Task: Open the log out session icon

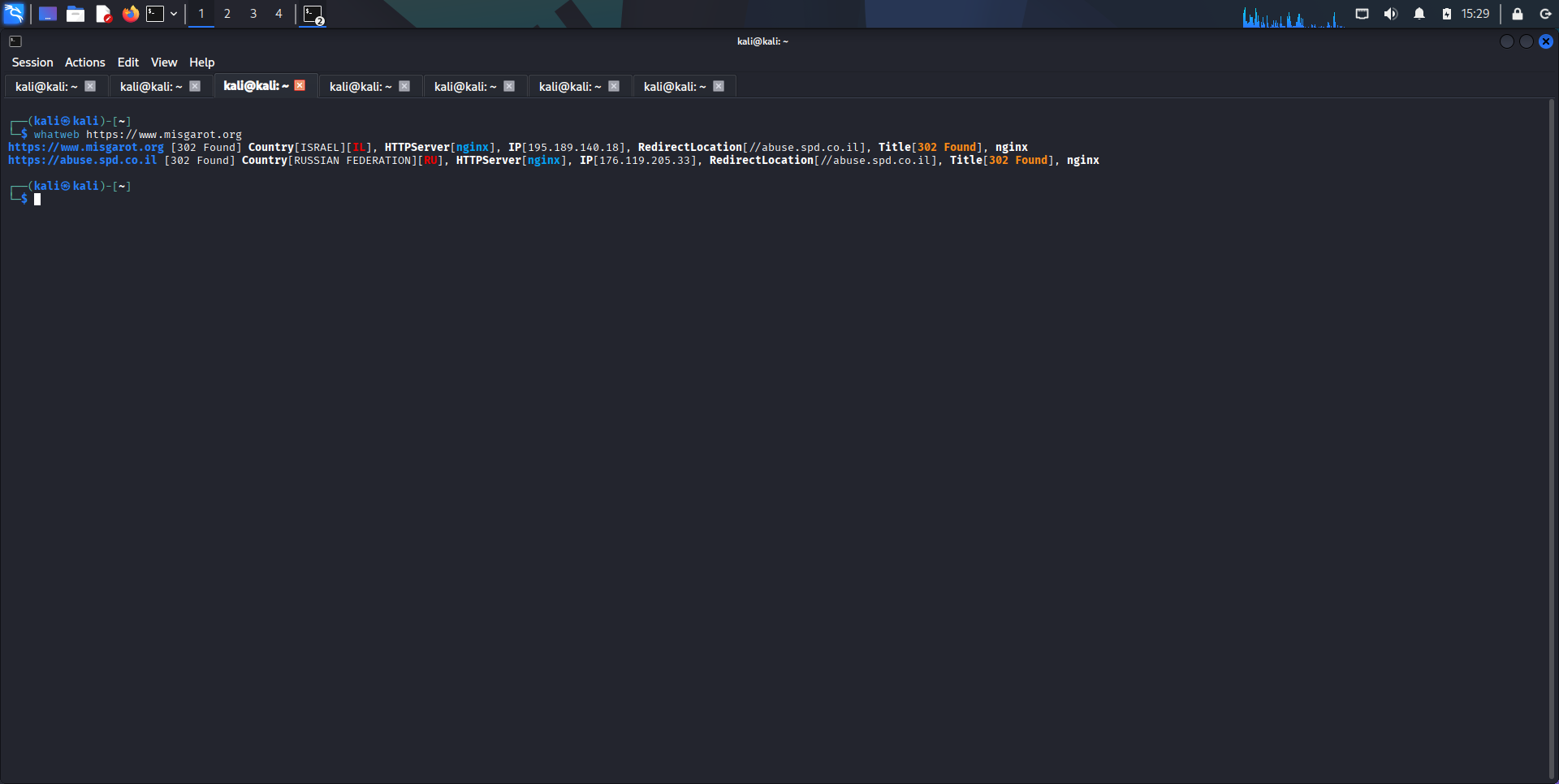Action: [x=1545, y=14]
